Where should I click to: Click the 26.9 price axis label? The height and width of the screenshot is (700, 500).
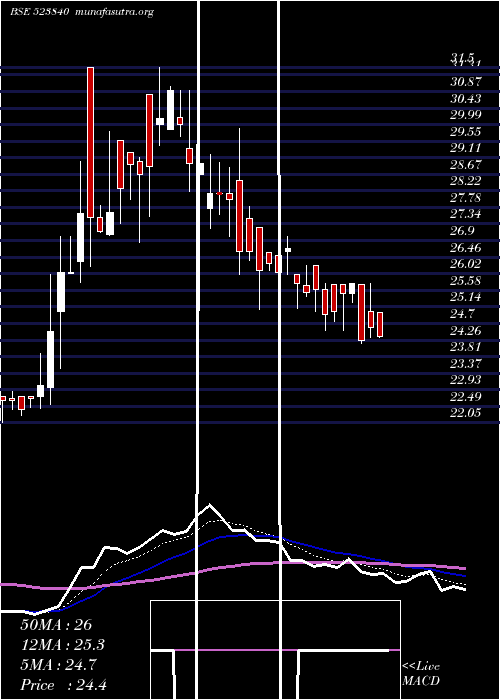pos(462,230)
